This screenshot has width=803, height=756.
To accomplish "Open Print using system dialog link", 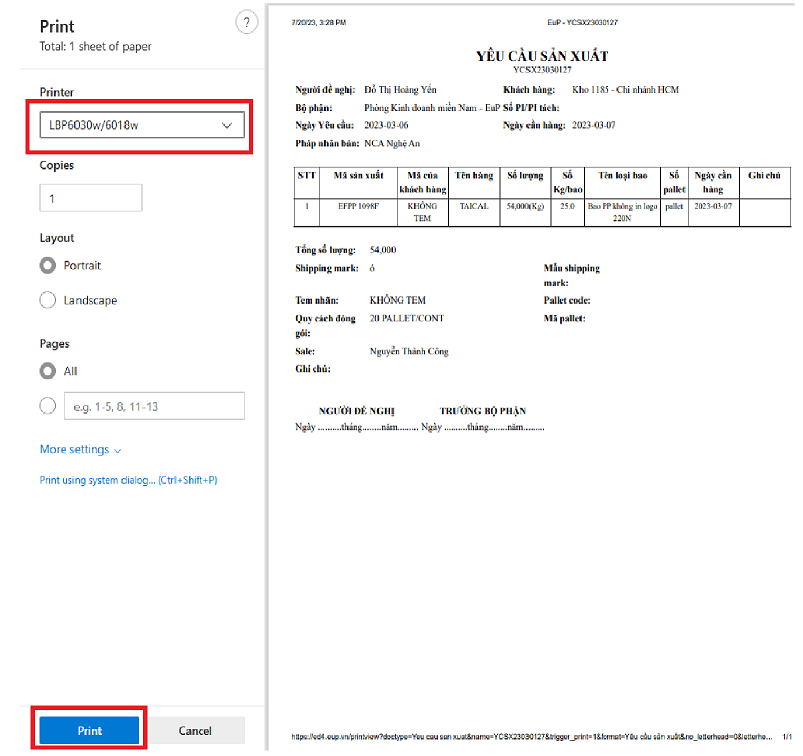I will coord(128,480).
